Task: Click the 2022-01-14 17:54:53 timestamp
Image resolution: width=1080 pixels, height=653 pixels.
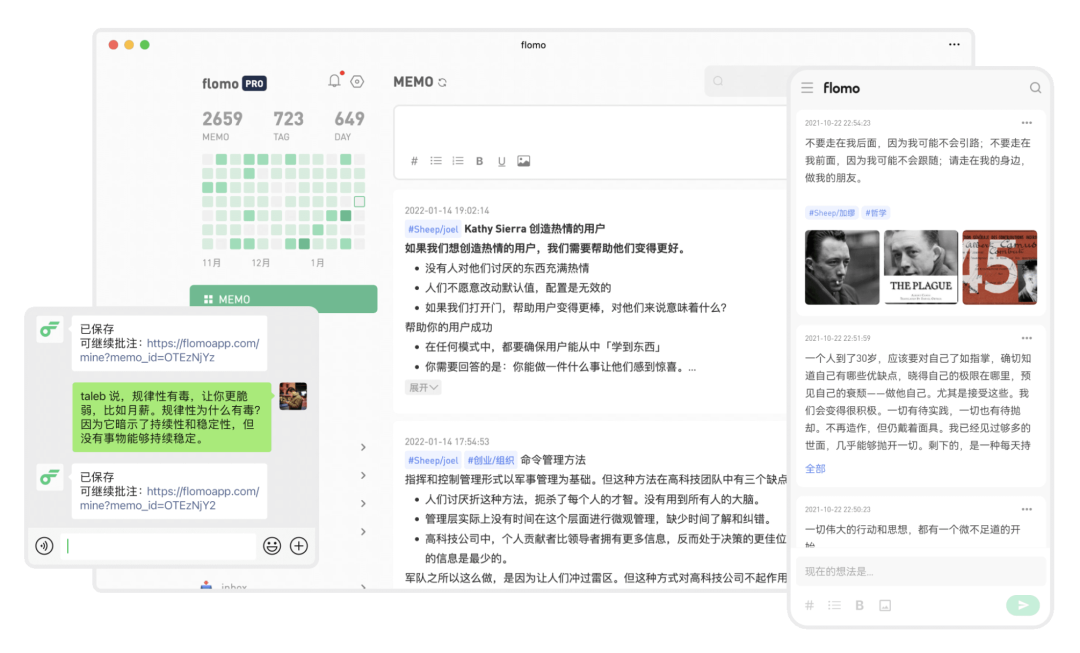Action: (x=447, y=442)
